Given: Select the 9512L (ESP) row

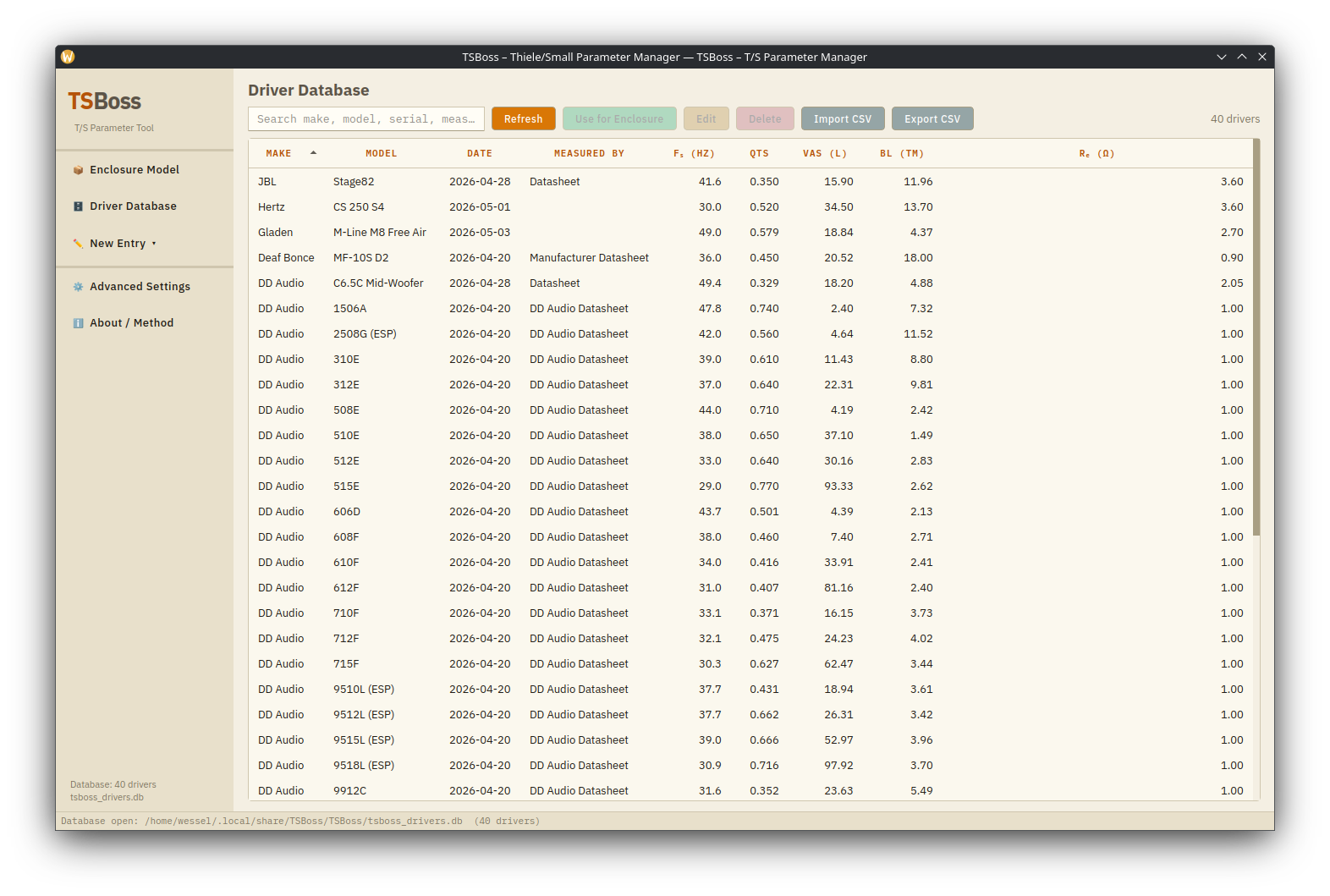Looking at the screenshot, I should (x=750, y=715).
